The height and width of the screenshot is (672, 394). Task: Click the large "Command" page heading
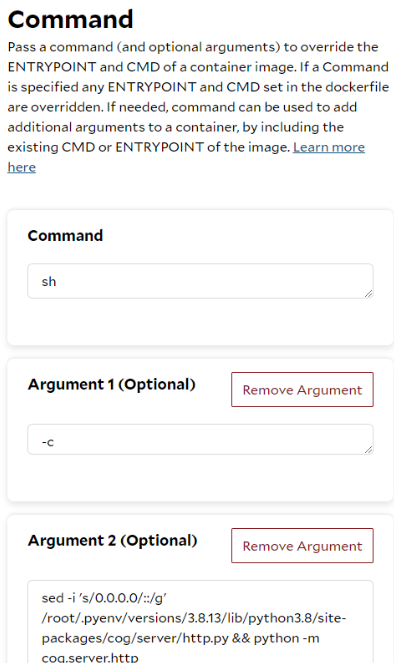tap(70, 19)
